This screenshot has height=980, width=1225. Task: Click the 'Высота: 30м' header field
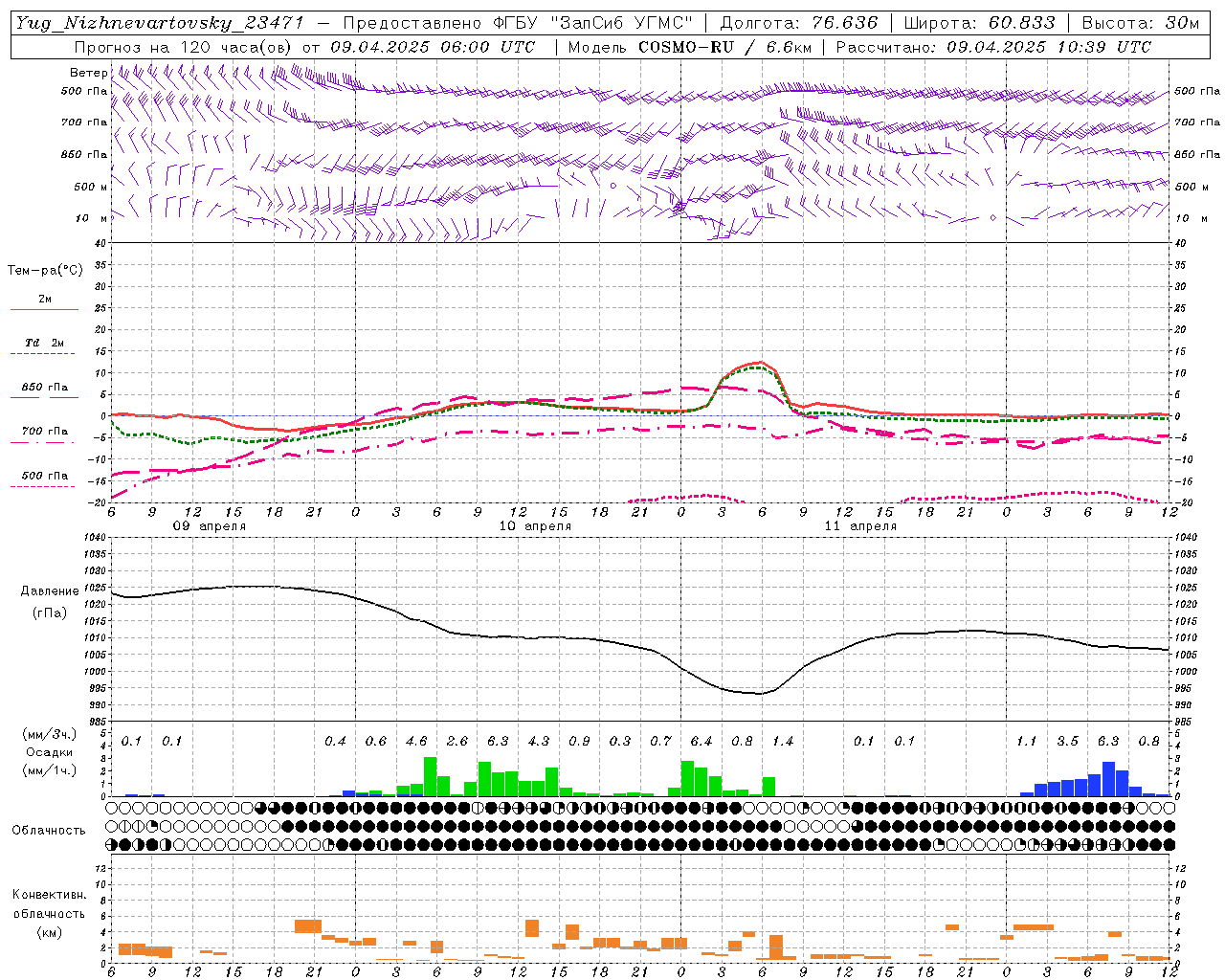pyautogui.click(x=1140, y=23)
